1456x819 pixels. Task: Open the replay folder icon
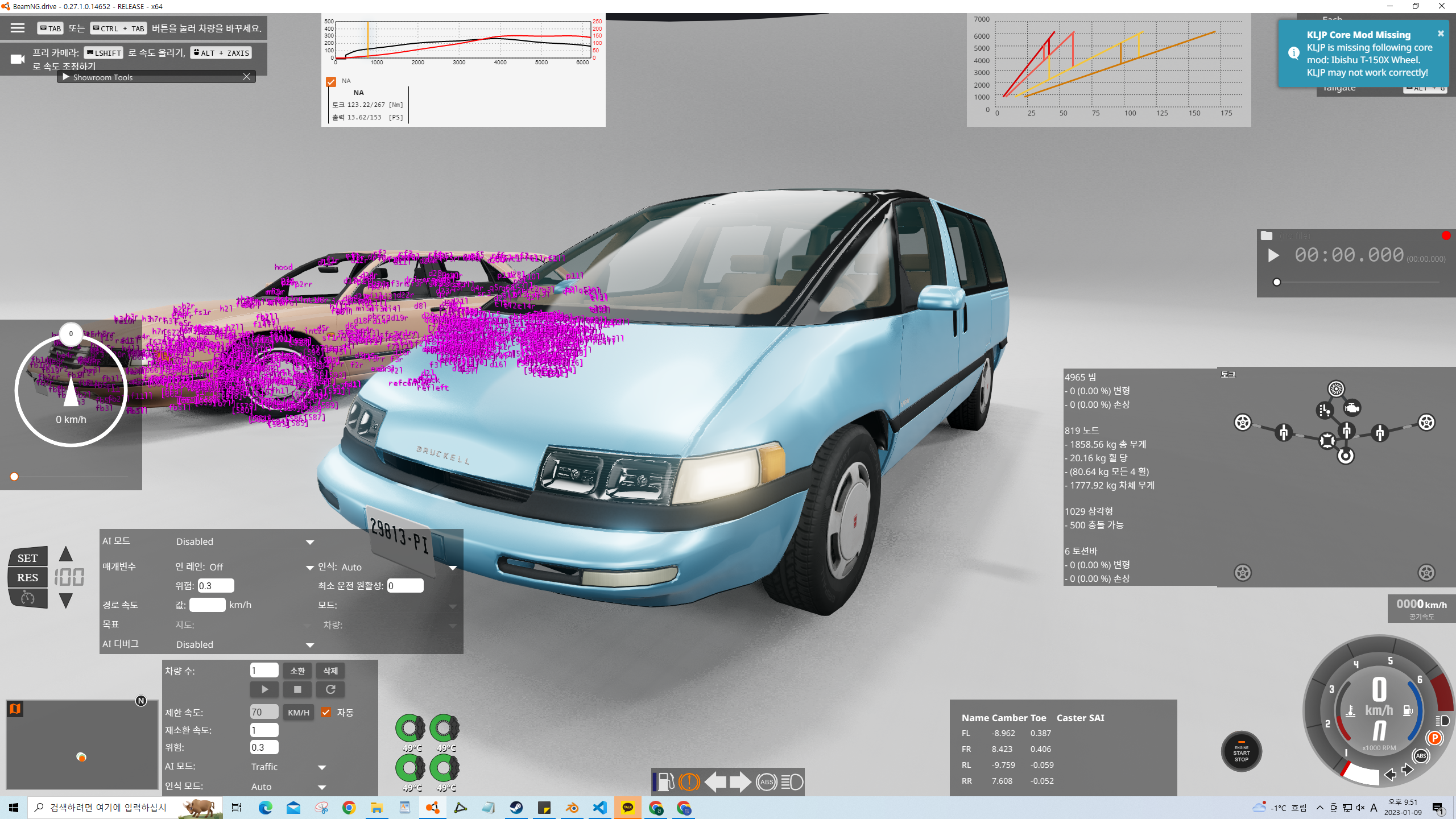[x=1267, y=235]
